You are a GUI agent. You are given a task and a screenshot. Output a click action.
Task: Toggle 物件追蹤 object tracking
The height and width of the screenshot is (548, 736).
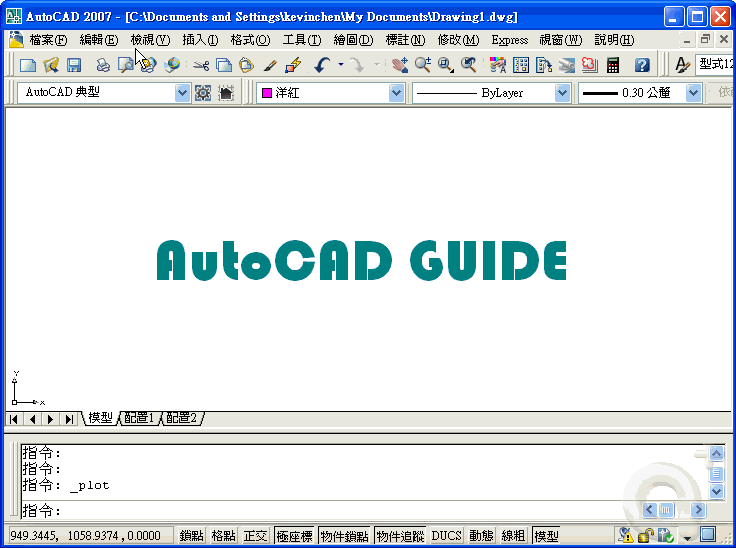(x=400, y=535)
